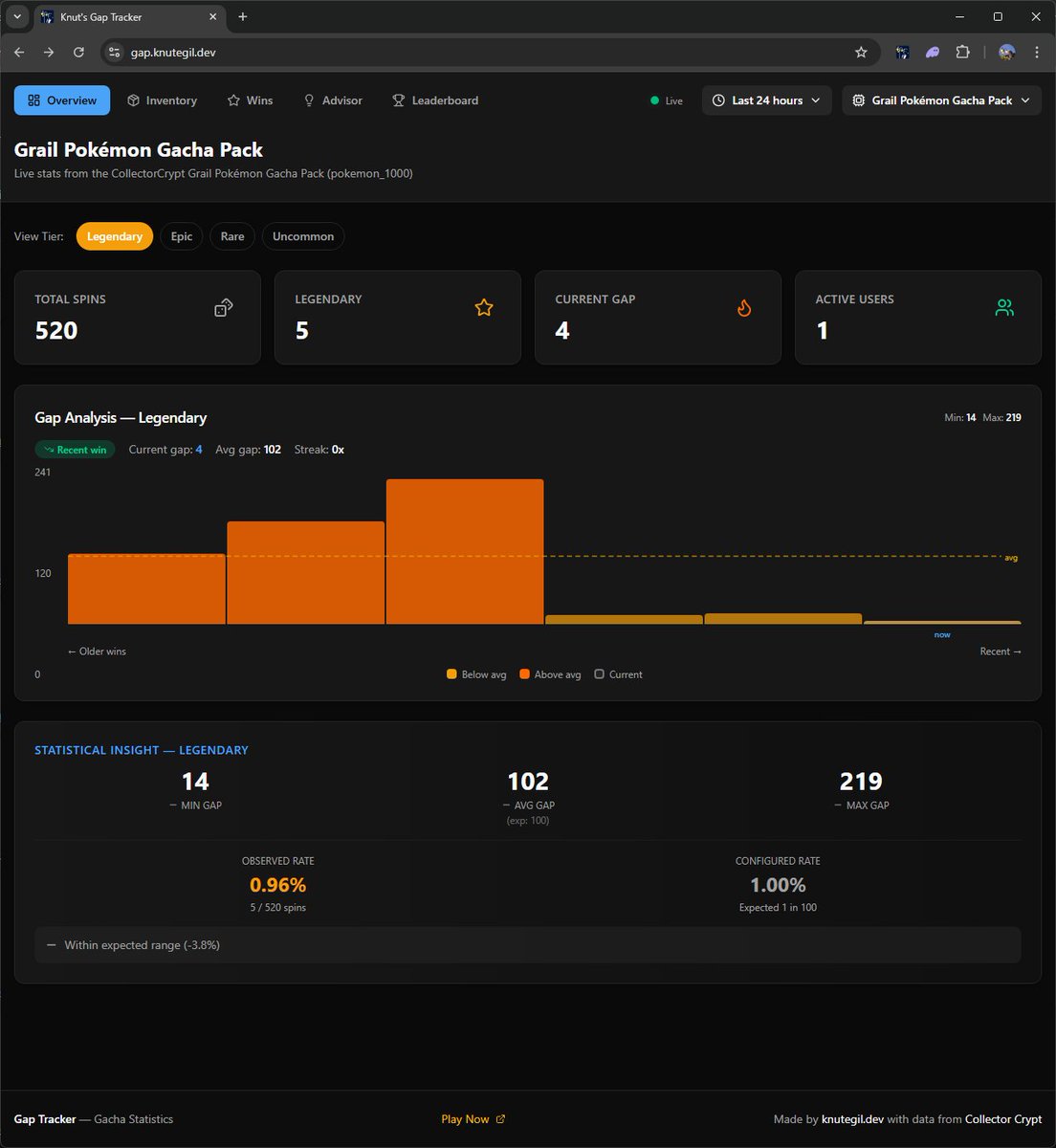Click the '5 / 520 spins' text
The width and height of the screenshot is (1056, 1148).
[x=278, y=908]
